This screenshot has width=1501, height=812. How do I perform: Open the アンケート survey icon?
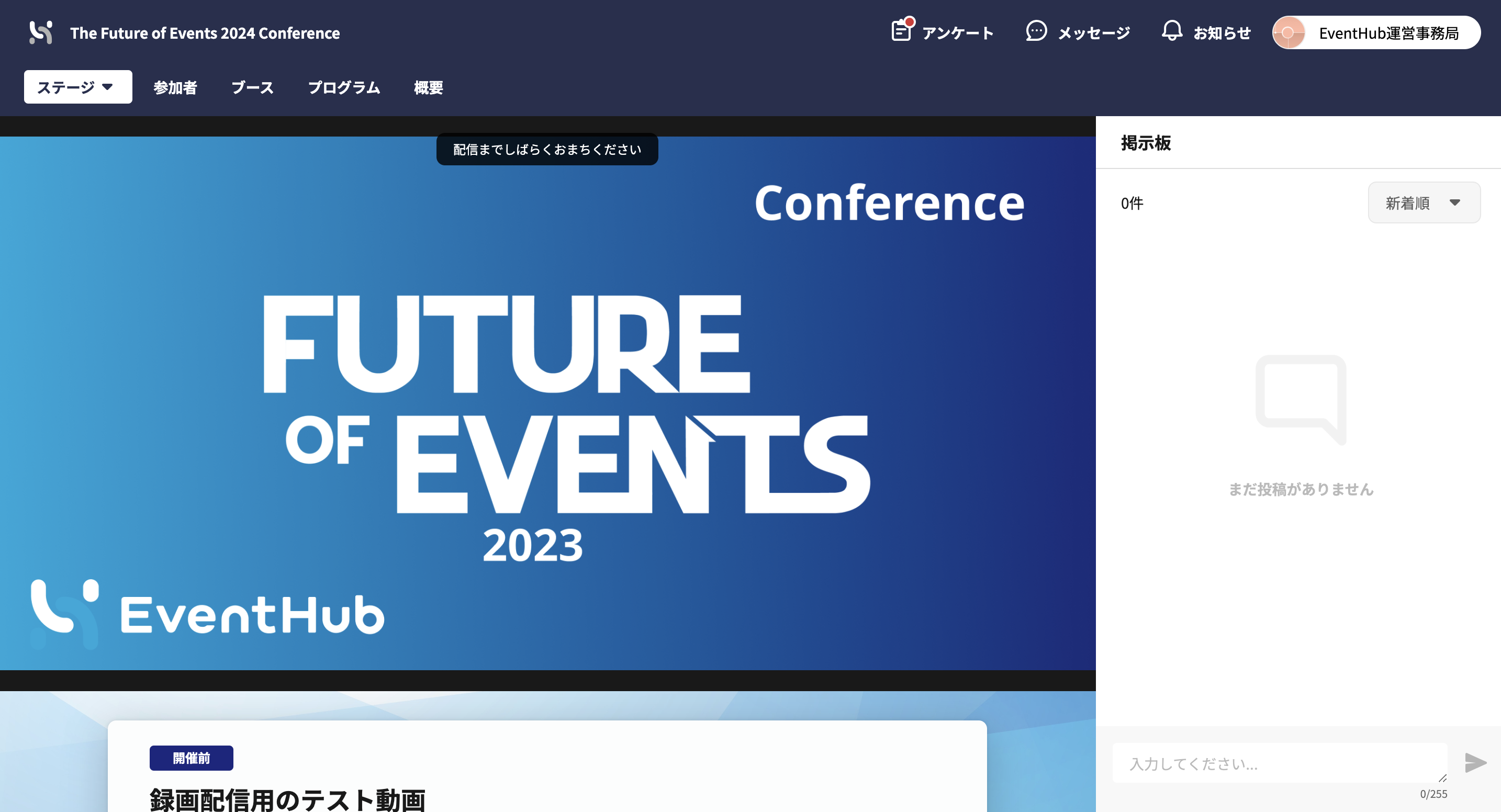[902, 29]
